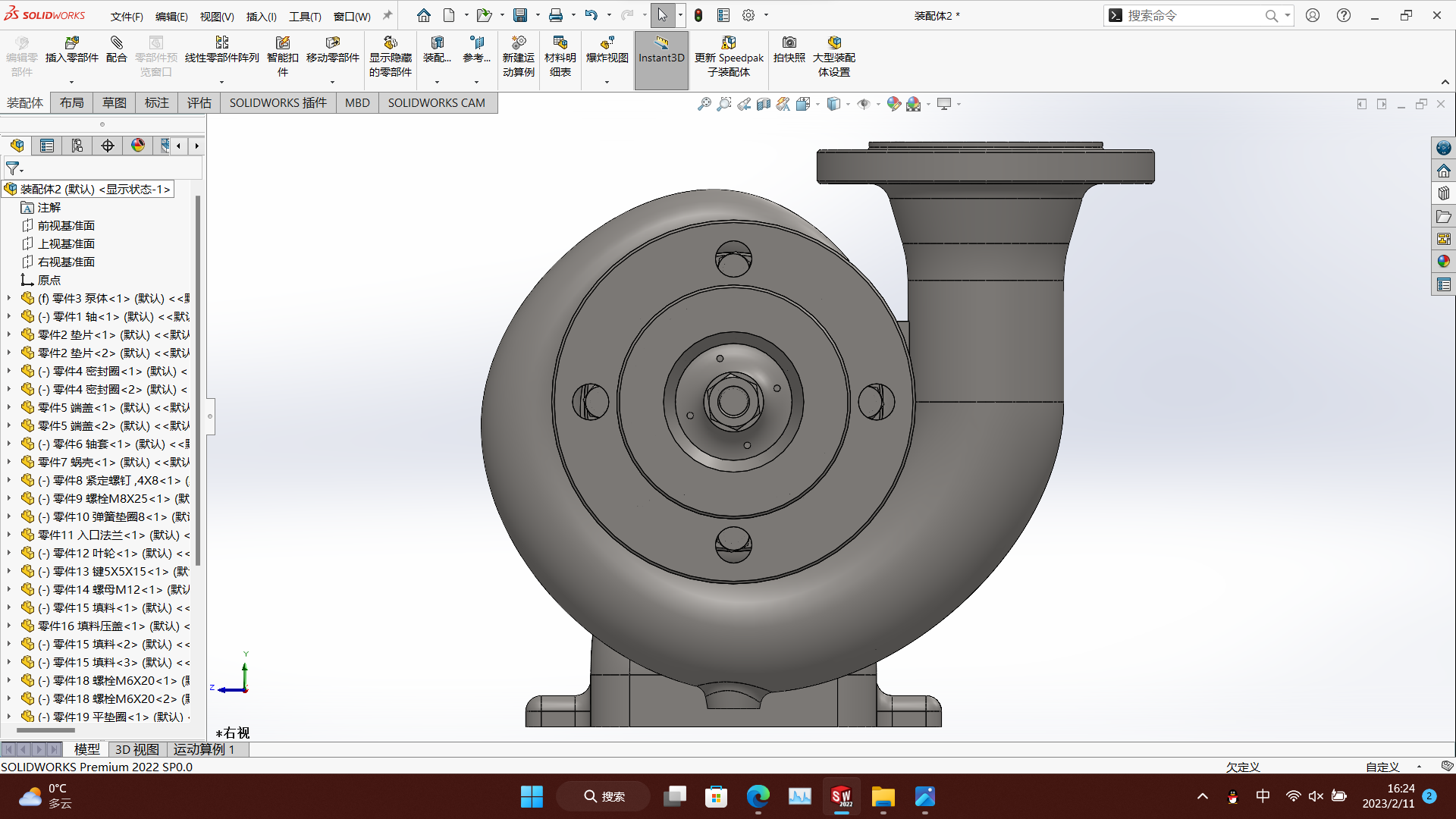
Task: Expand the 零件1 轴<1> tree node
Action: click(9, 316)
